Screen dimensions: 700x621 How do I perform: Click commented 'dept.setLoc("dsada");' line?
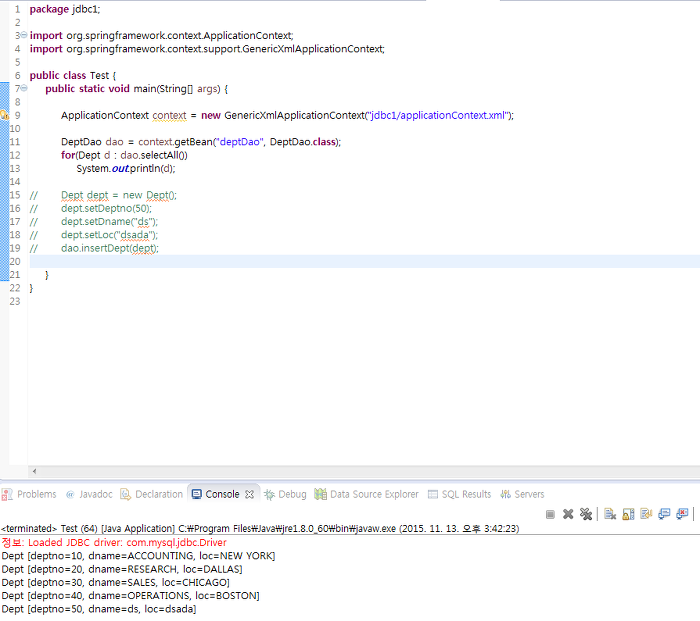coord(109,235)
